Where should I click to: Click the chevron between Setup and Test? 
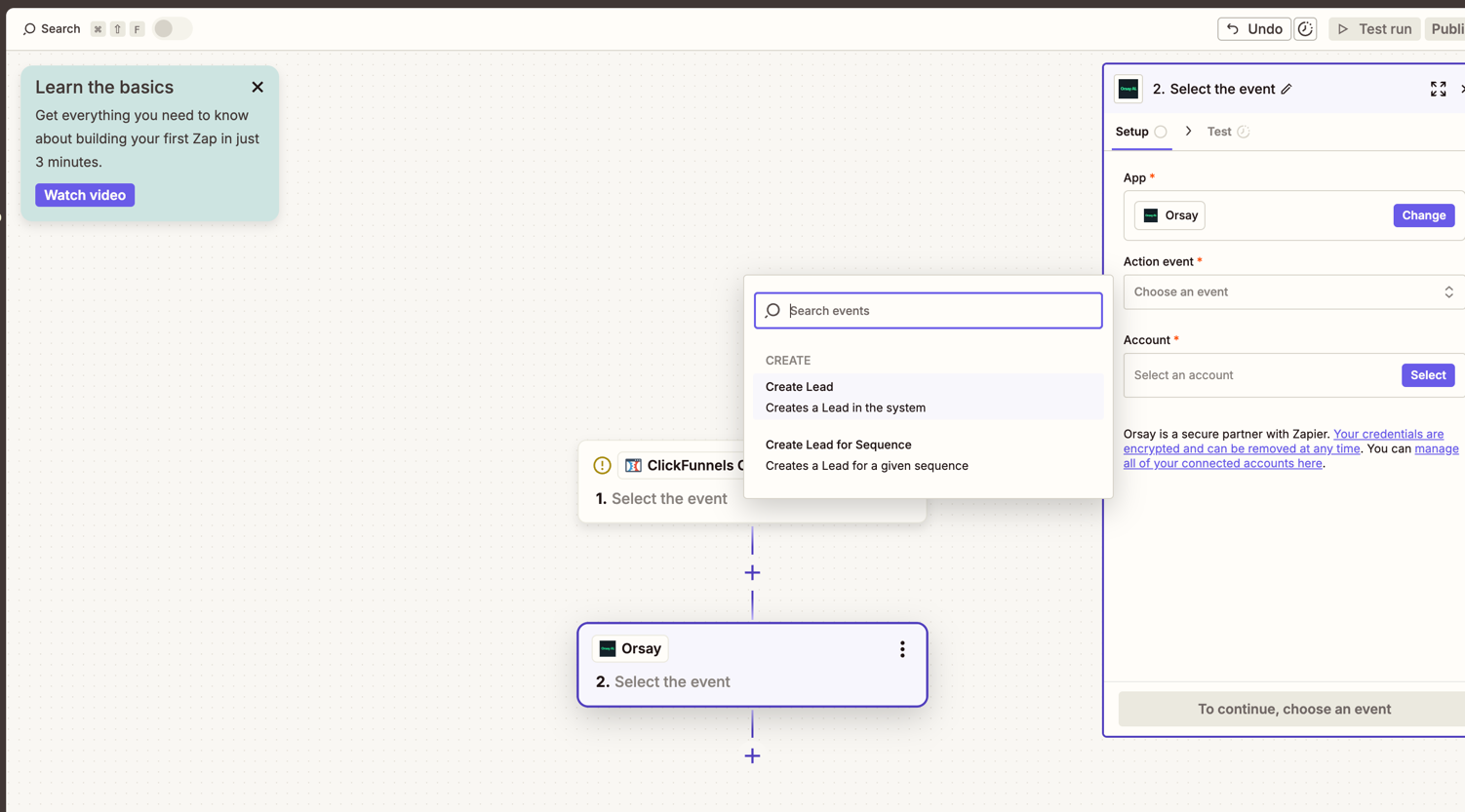(x=1188, y=132)
